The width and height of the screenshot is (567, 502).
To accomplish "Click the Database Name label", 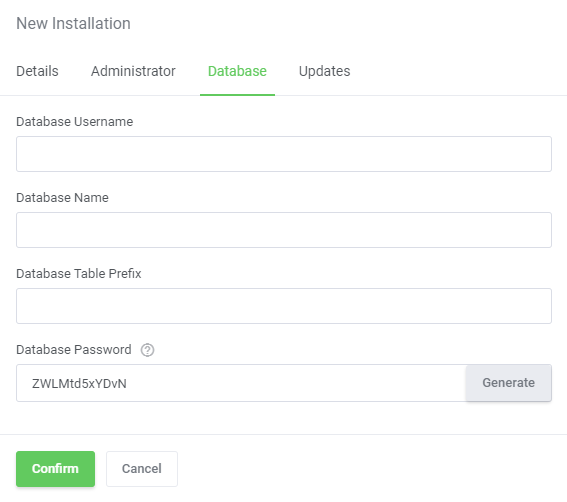I will pyautogui.click(x=62, y=197).
